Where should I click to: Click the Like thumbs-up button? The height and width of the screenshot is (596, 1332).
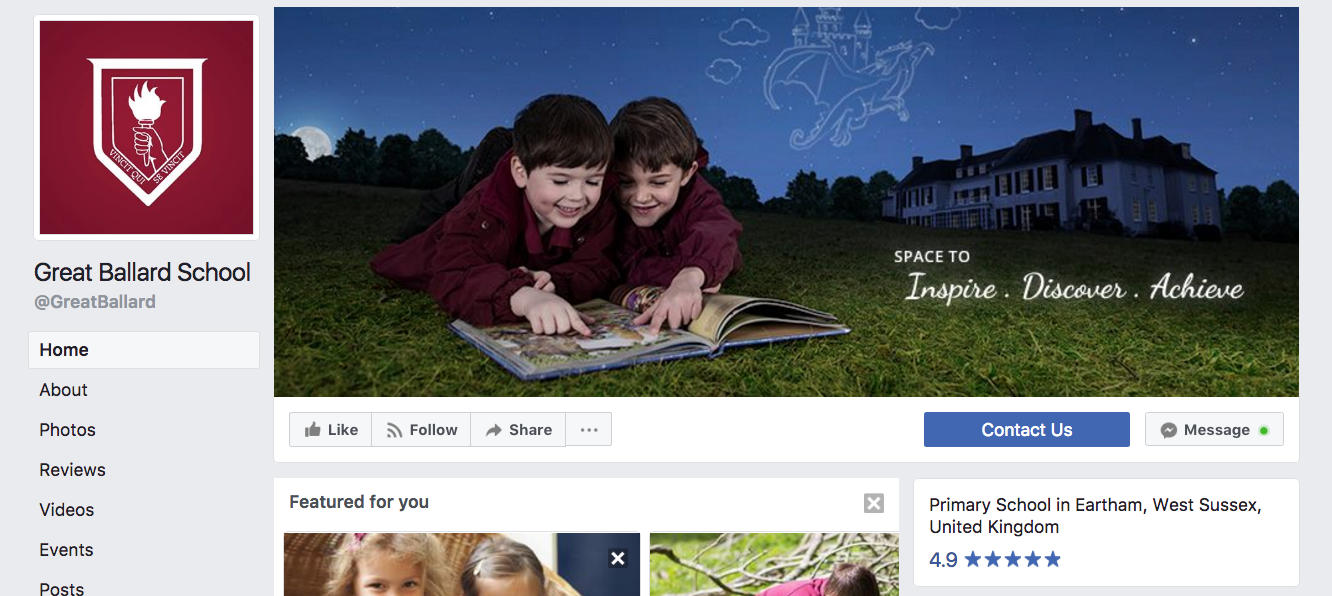331,430
